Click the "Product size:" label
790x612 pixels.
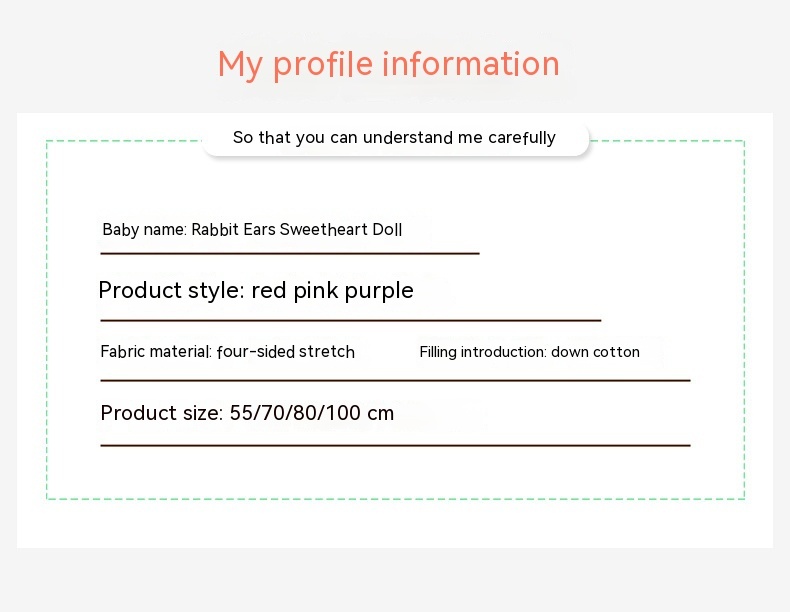point(161,413)
